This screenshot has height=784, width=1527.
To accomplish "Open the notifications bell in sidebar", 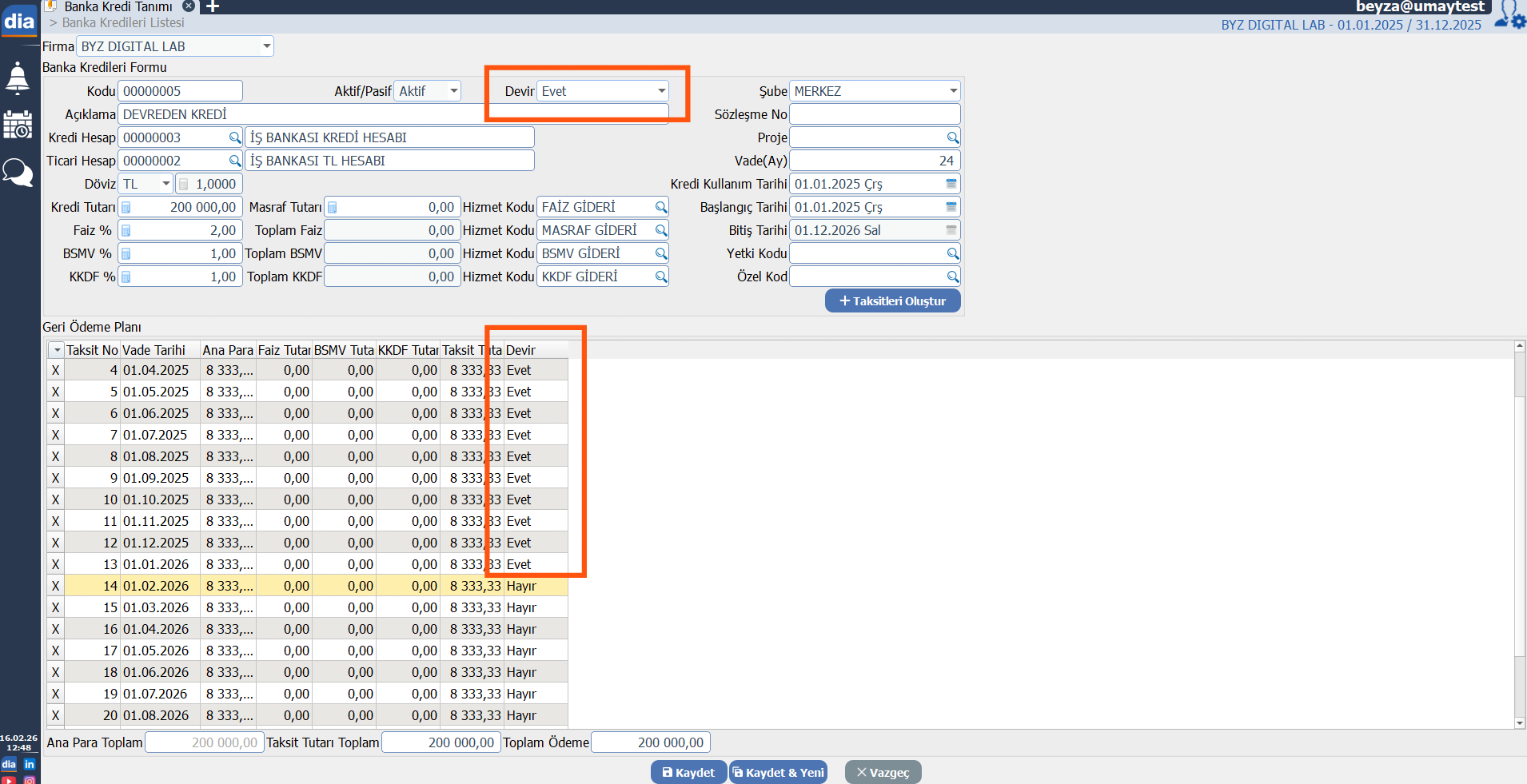I will coord(18,78).
